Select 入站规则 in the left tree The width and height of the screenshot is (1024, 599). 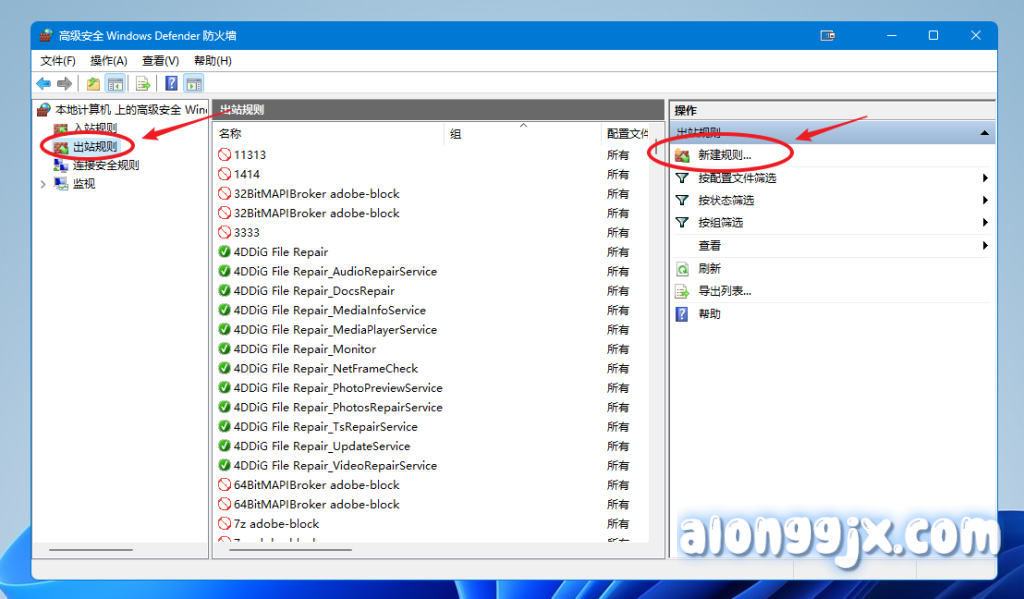tap(95, 128)
